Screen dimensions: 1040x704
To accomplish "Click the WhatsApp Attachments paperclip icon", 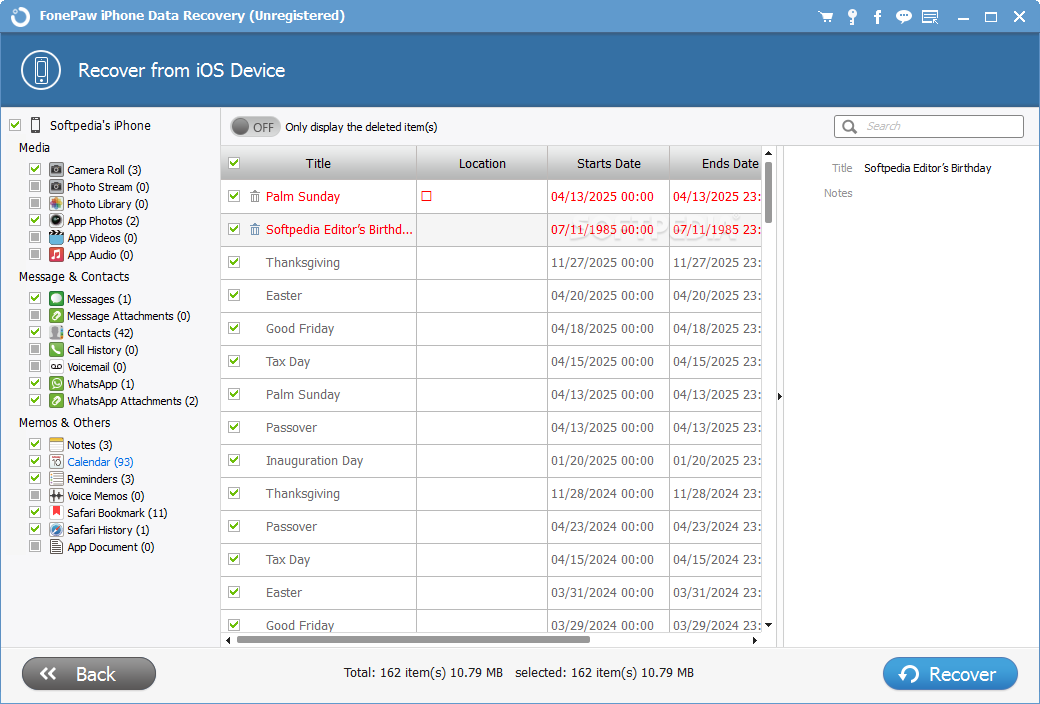I will [56, 401].
